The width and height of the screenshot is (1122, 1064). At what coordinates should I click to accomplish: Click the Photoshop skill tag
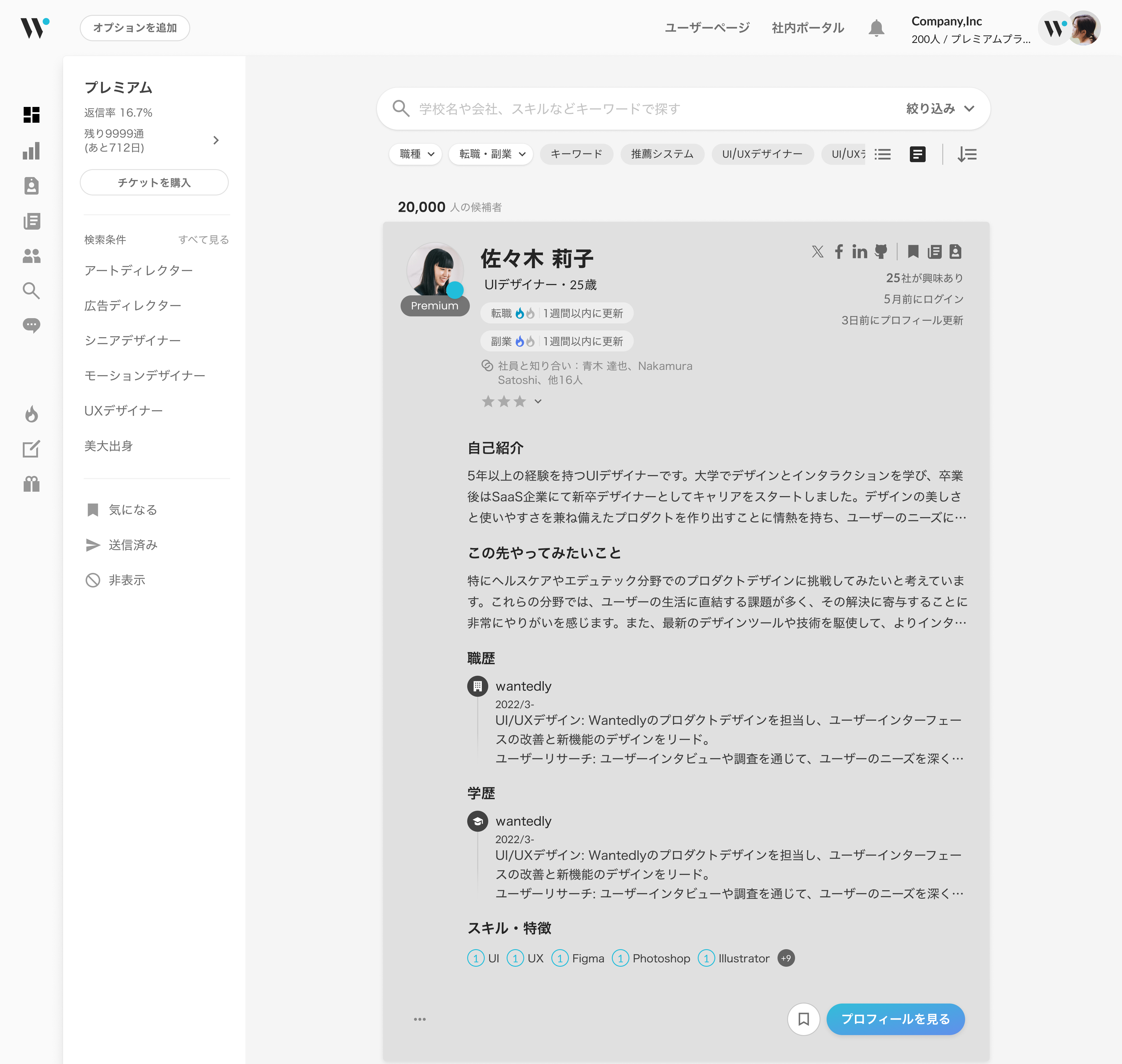click(x=651, y=958)
